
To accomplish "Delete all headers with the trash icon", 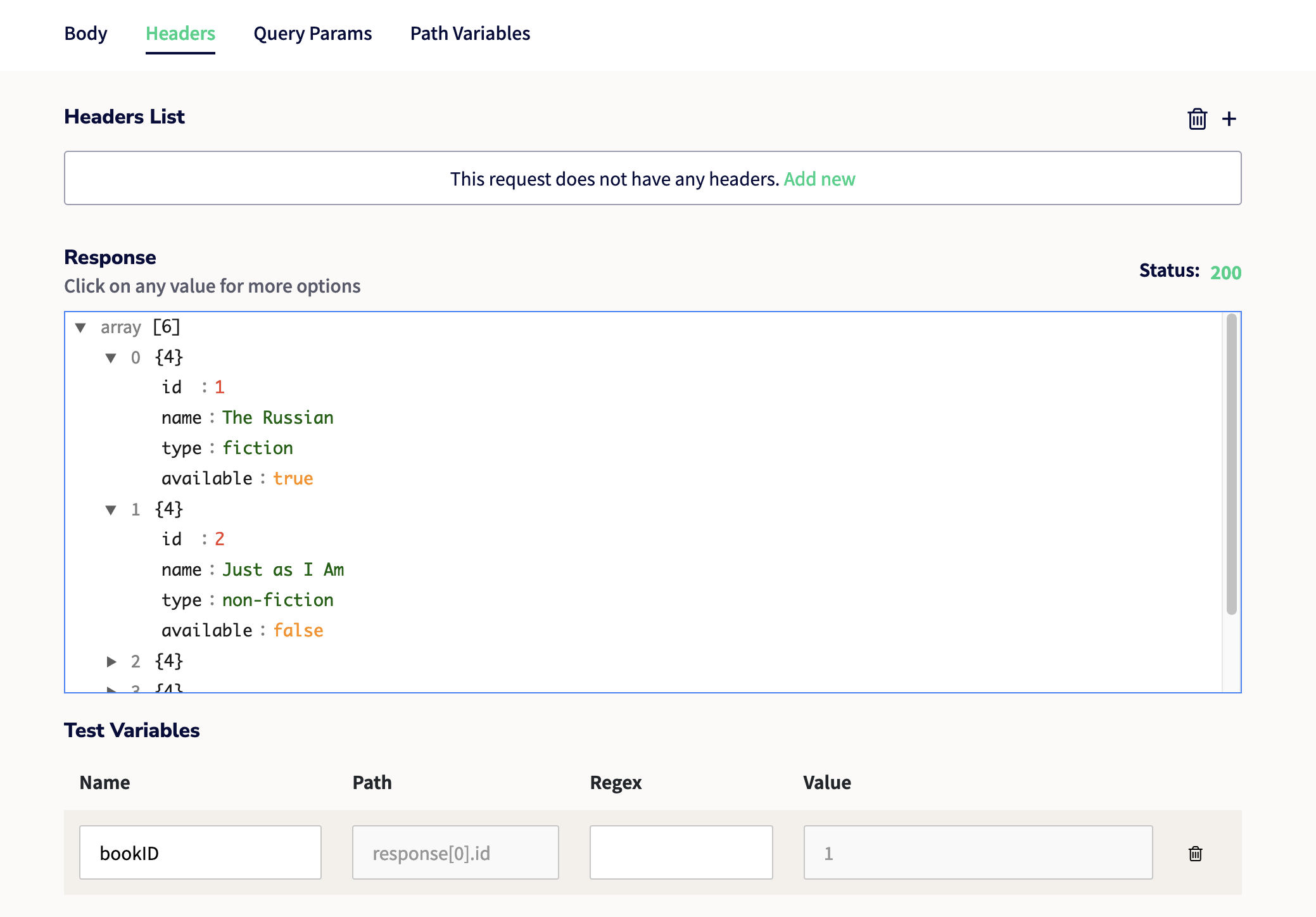I will [1197, 118].
